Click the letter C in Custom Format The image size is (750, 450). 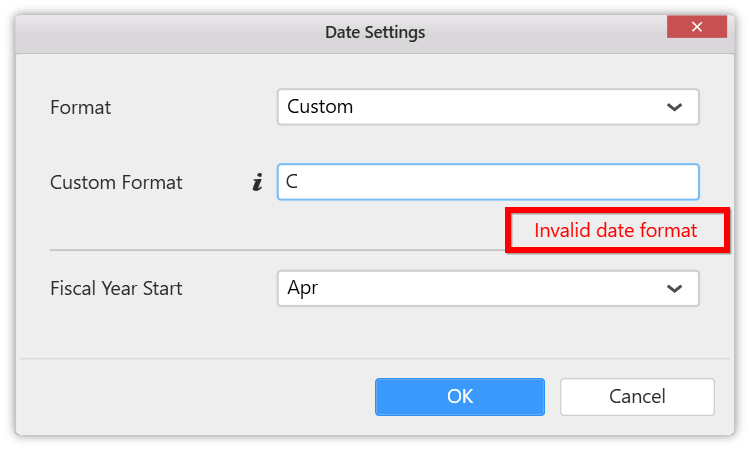coord(292,182)
